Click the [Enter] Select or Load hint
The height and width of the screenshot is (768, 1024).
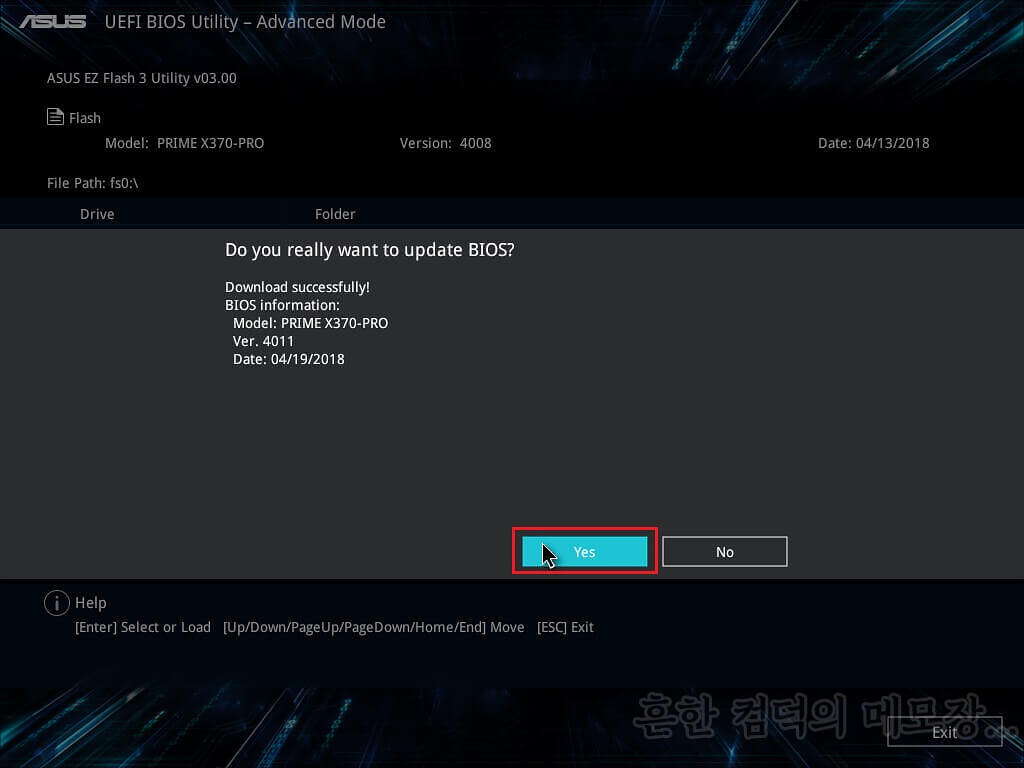[x=143, y=627]
